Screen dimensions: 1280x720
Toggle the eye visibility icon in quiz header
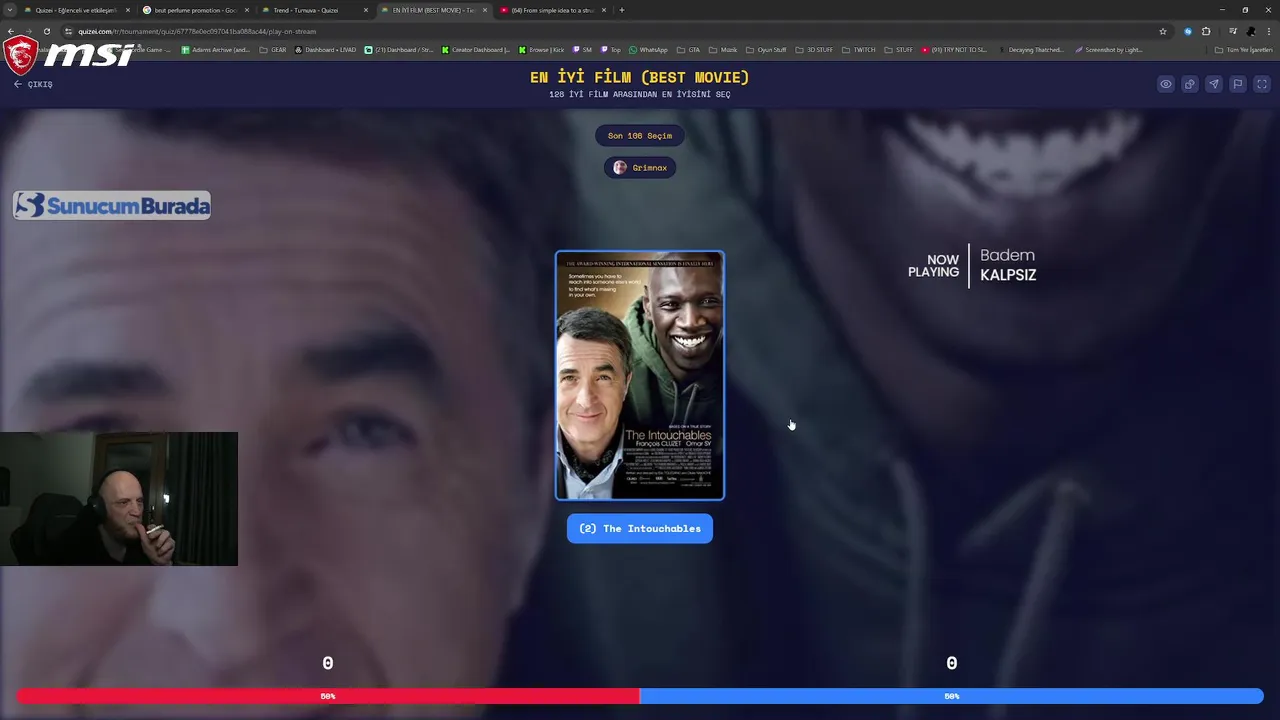click(1166, 84)
